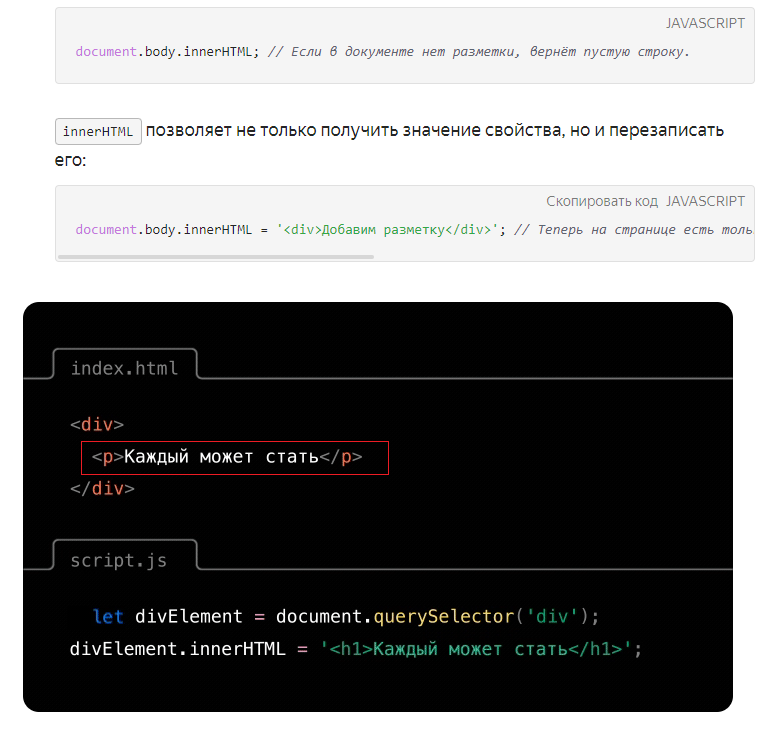Click the inline 'innerHTML' code badge
This screenshot has width=778, height=732.
point(98,132)
